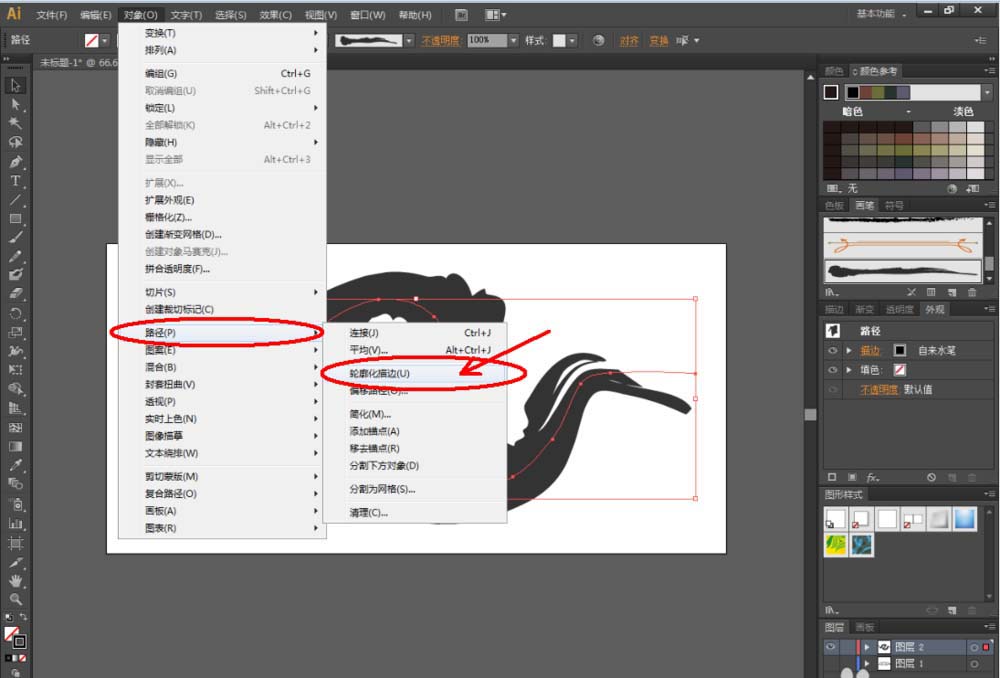Click the 不透明度 link in control bar
The height and width of the screenshot is (678, 1000).
pyautogui.click(x=440, y=41)
